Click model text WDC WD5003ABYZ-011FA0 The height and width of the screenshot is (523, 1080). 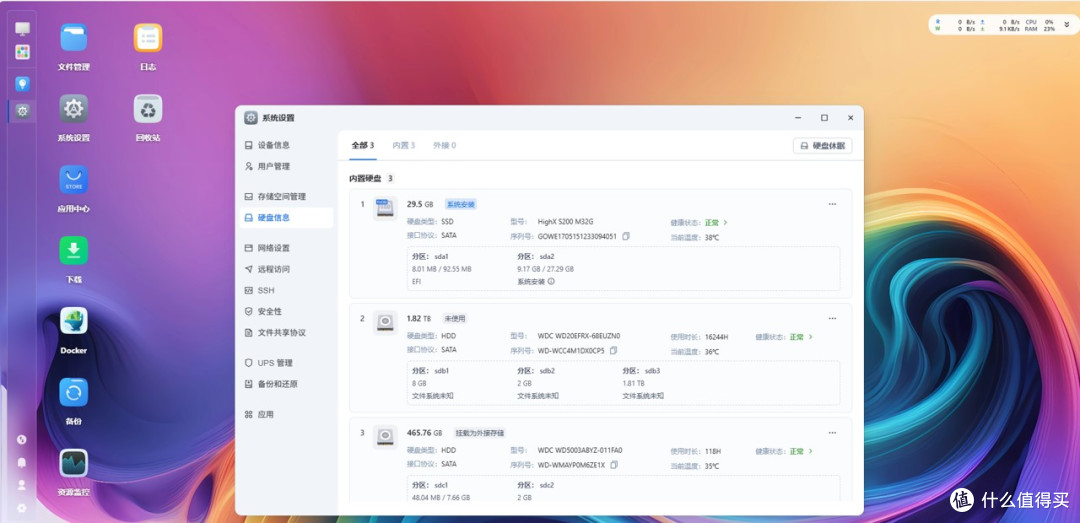click(x=580, y=451)
